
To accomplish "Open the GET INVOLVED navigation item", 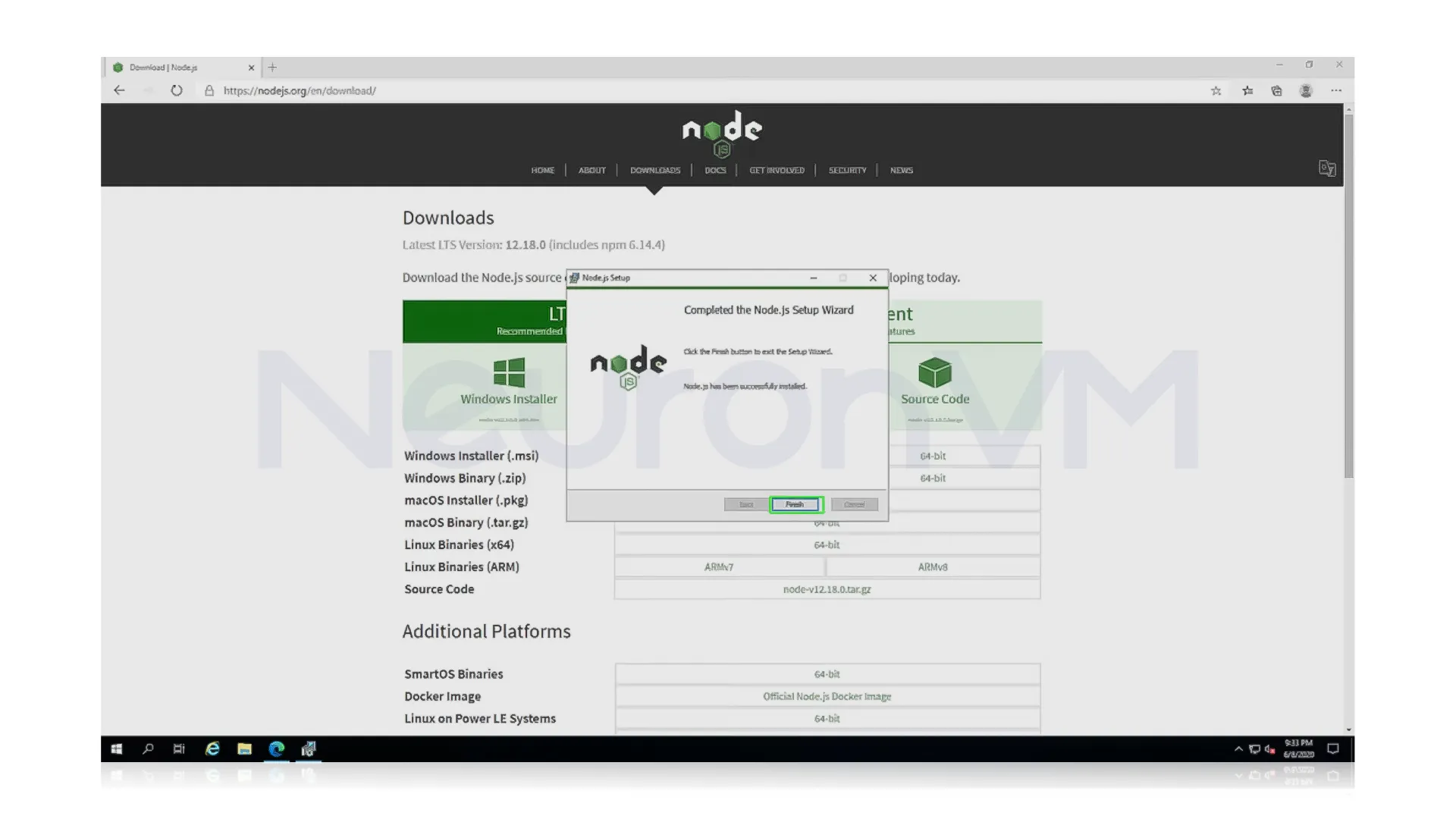I will tap(777, 171).
